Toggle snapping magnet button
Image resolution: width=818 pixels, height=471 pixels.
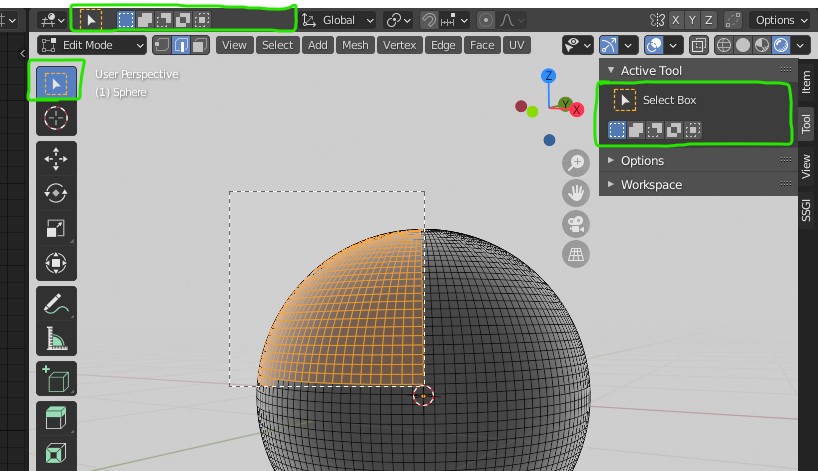point(429,20)
